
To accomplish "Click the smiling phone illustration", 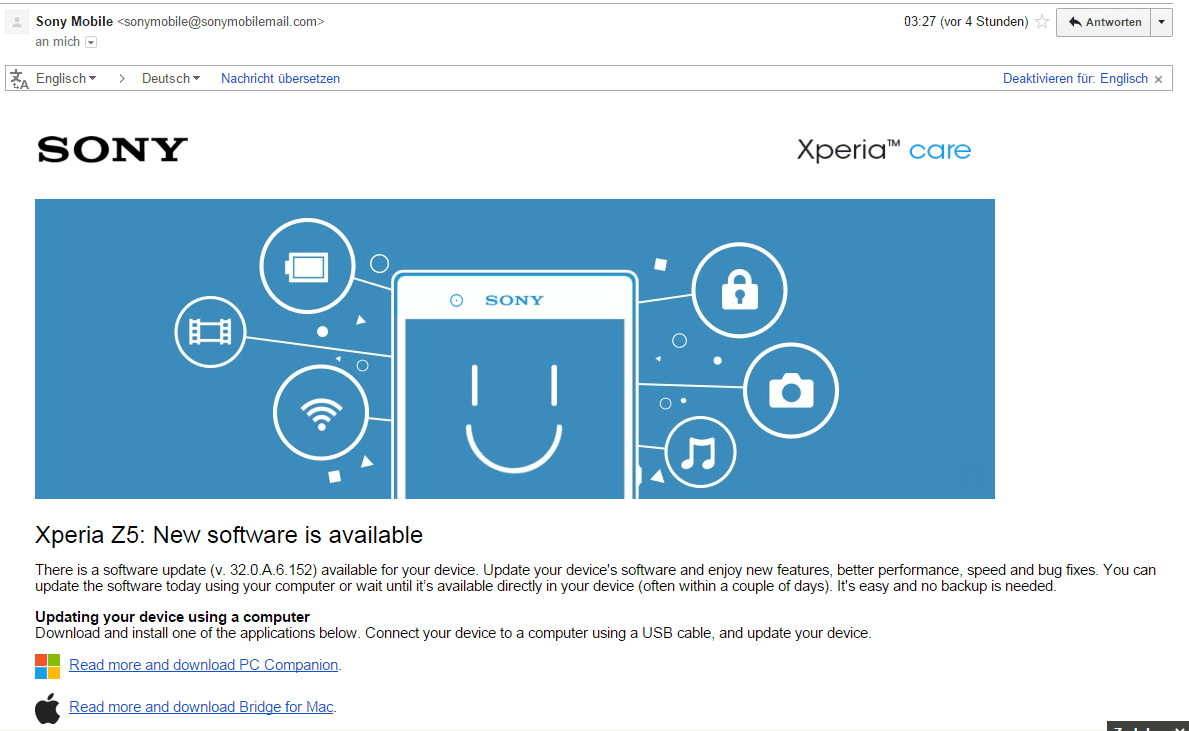I will click(515, 384).
